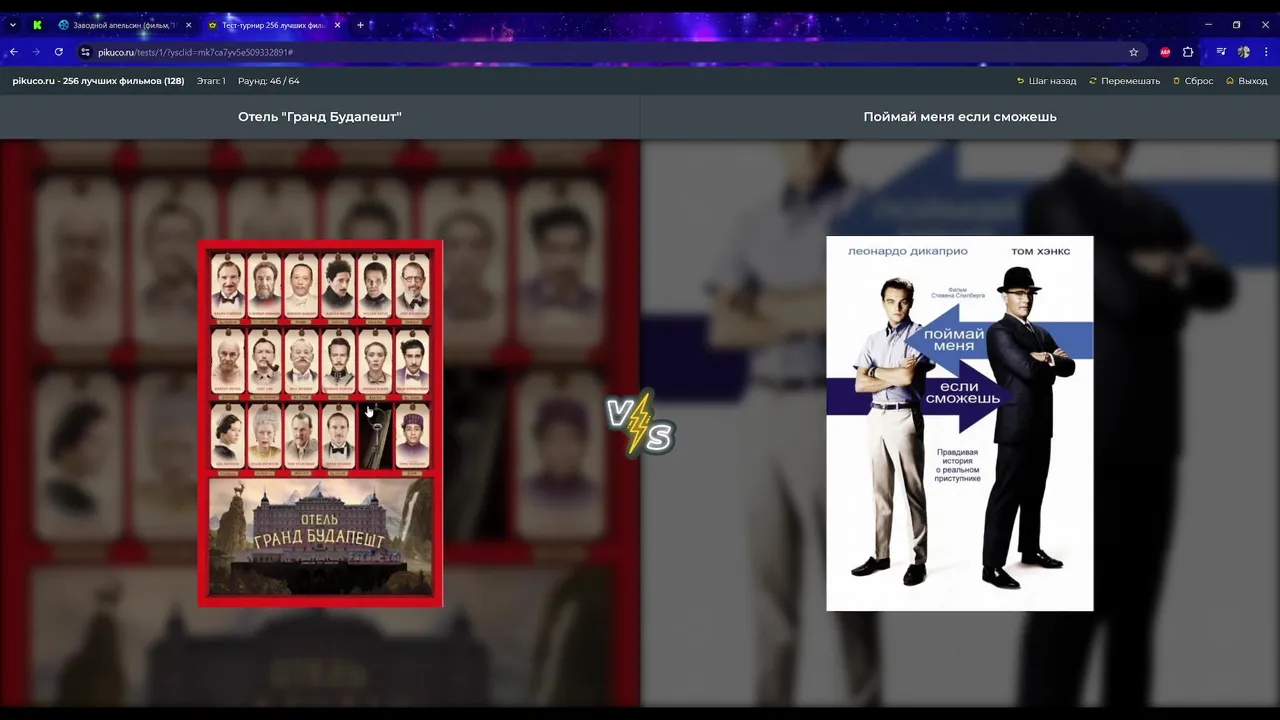The height and width of the screenshot is (720, 1280).
Task: Open the ABP adblock extension
Action: pos(1165,52)
